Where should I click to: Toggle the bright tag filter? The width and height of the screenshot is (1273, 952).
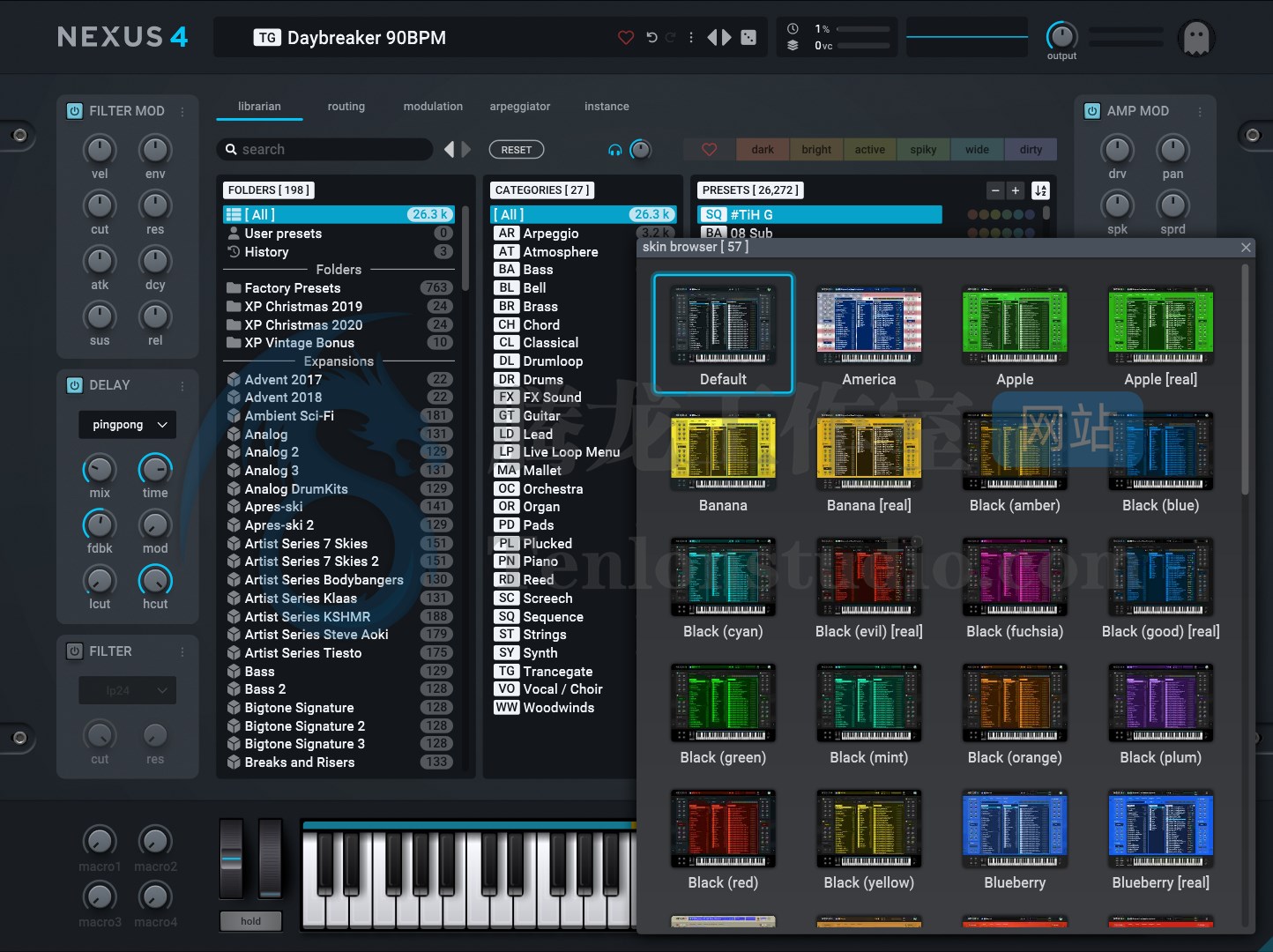pyautogui.click(x=816, y=150)
